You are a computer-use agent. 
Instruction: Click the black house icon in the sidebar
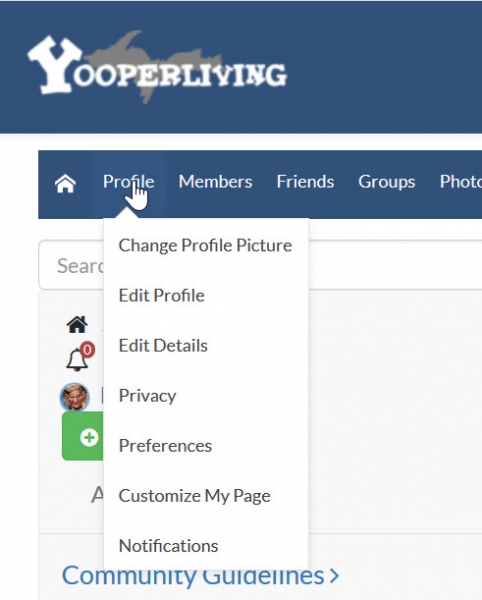coord(77,324)
